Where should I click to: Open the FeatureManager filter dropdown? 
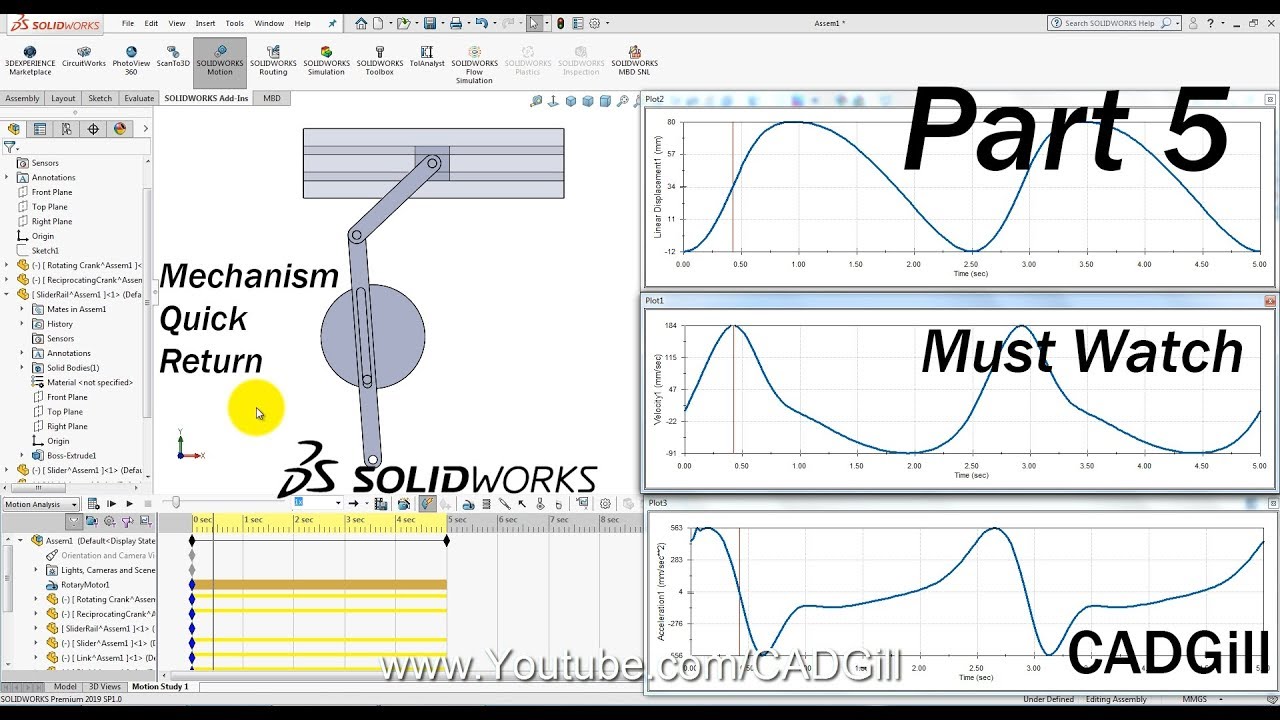coord(9,146)
